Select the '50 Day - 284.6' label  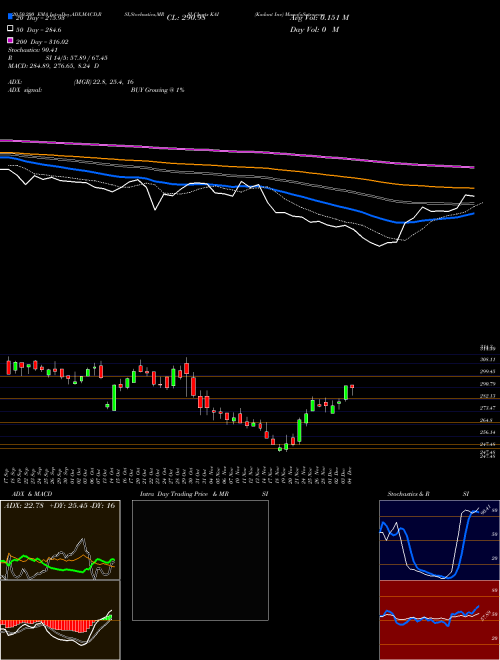[38, 30]
